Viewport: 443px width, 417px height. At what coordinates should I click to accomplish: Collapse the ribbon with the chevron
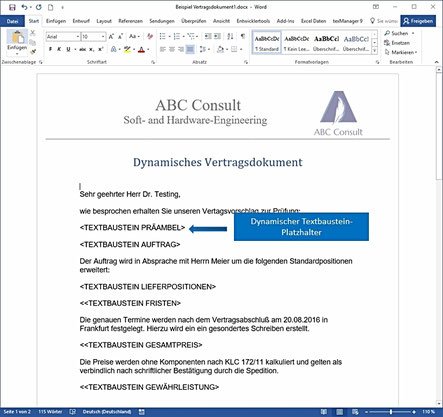pos(436,62)
